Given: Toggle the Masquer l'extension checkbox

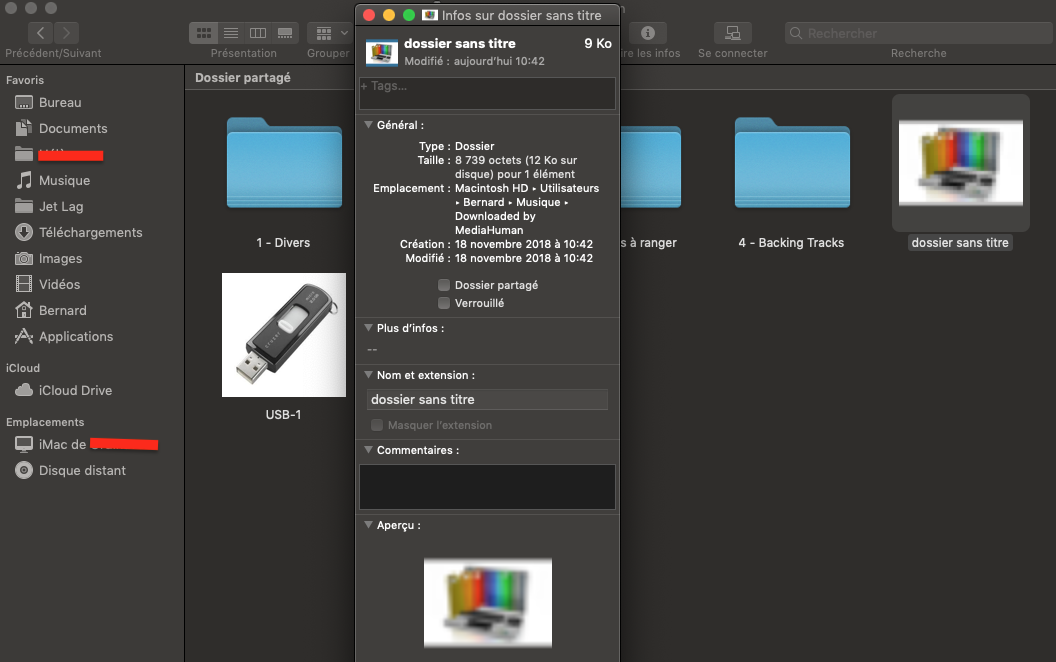Looking at the screenshot, I should [377, 425].
